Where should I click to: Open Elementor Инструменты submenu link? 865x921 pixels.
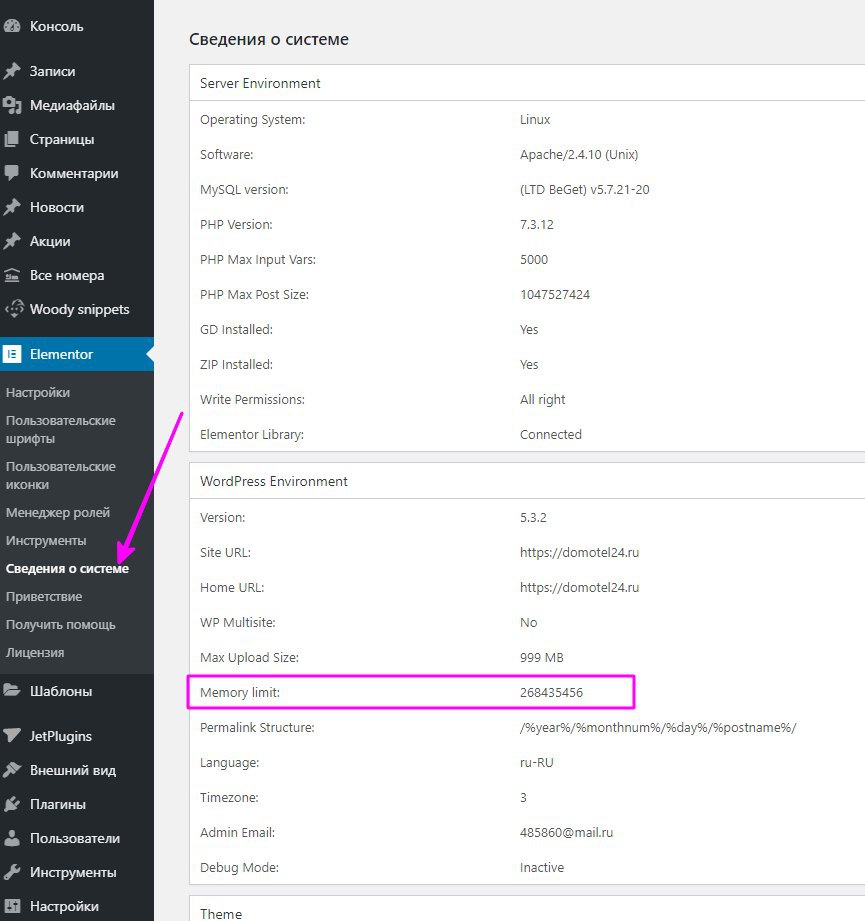pyautogui.click(x=46, y=540)
